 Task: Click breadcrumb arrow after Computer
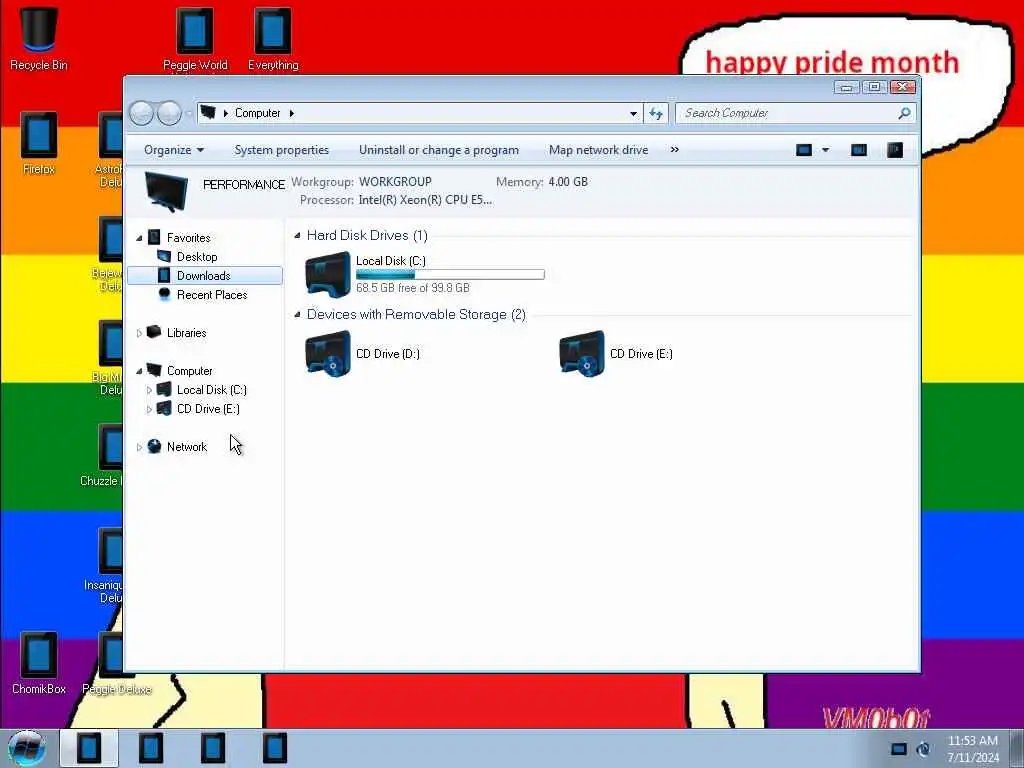pos(292,113)
